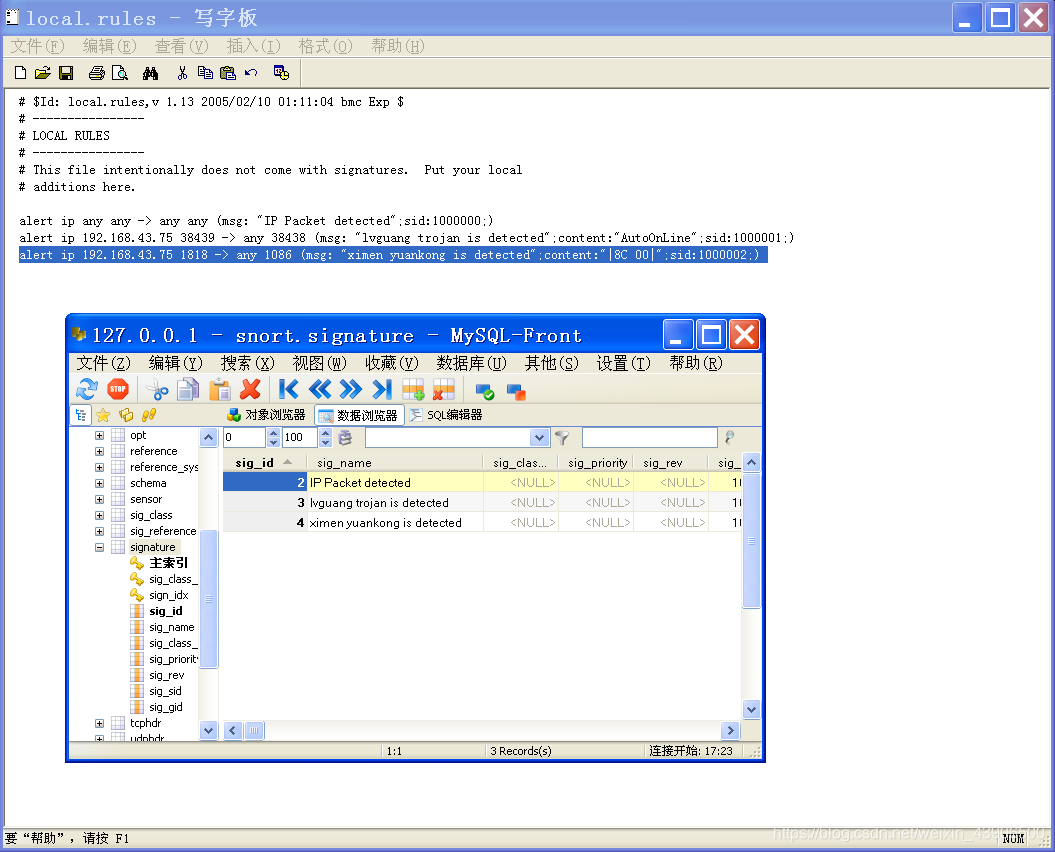Click Paste icon in WordPad toolbar
1055x852 pixels.
[228, 73]
